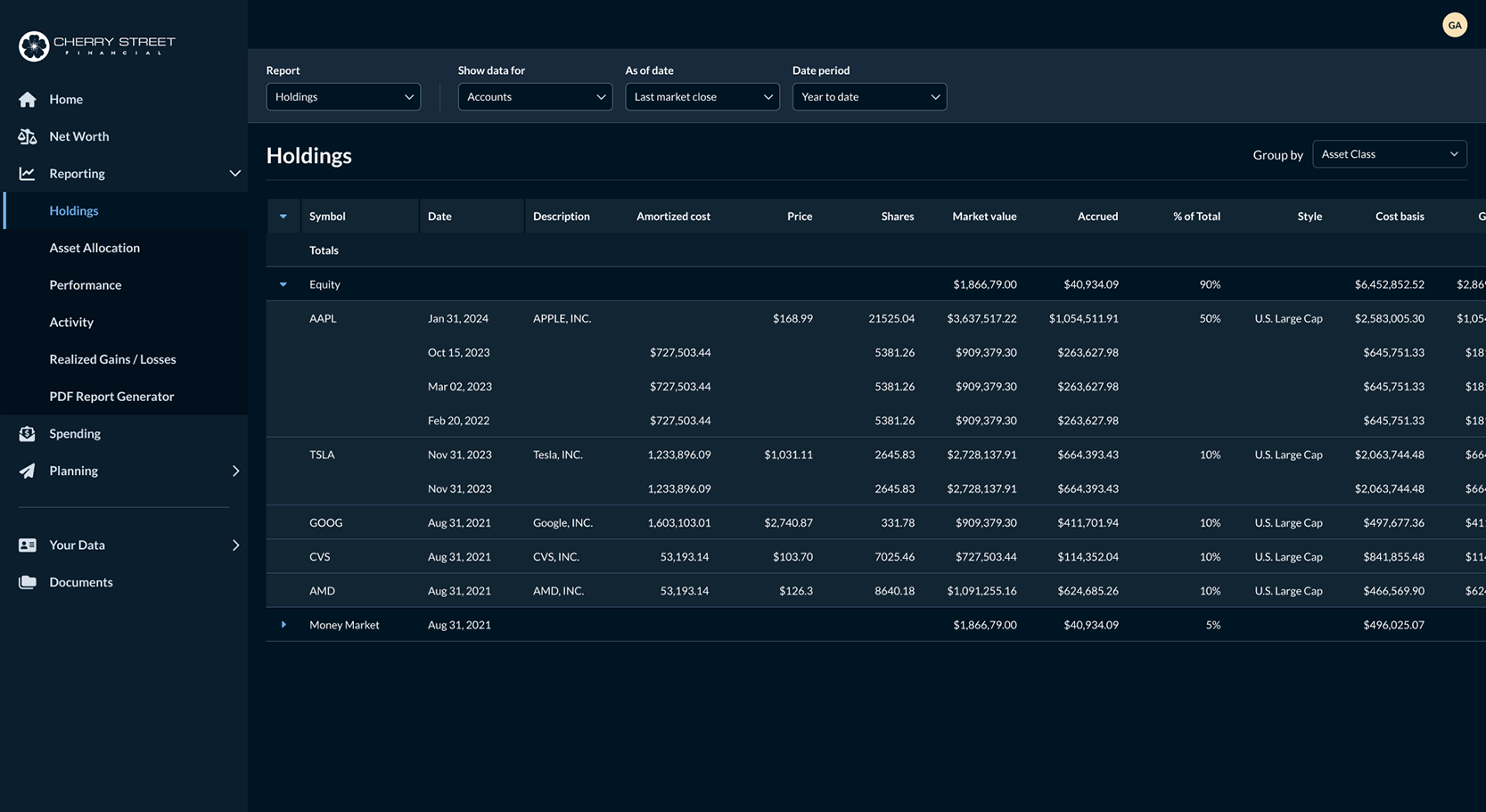Sort by % of Total column header
This screenshot has width=1486, height=812.
[x=1196, y=217]
